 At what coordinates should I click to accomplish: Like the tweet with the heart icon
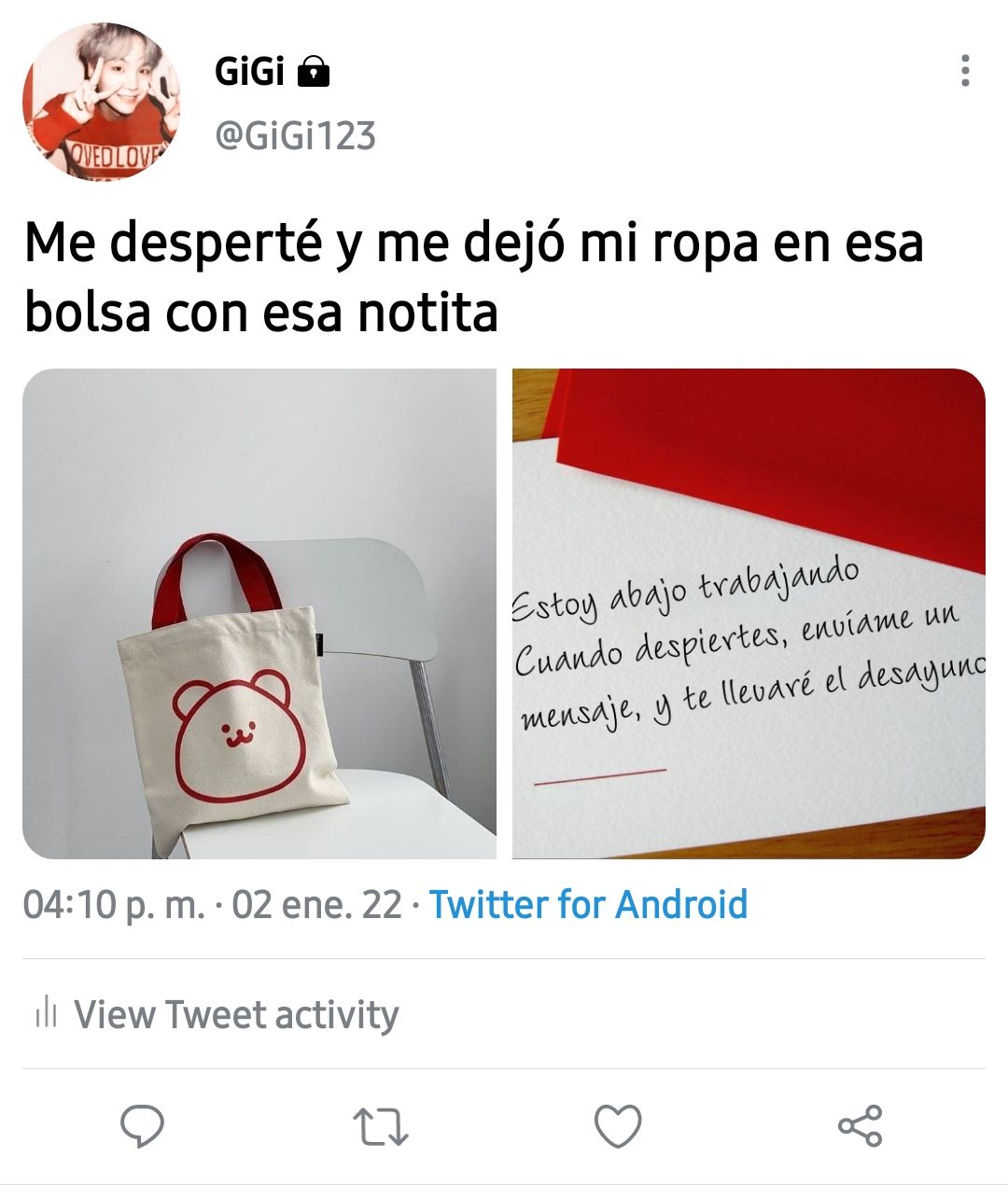tap(618, 1126)
